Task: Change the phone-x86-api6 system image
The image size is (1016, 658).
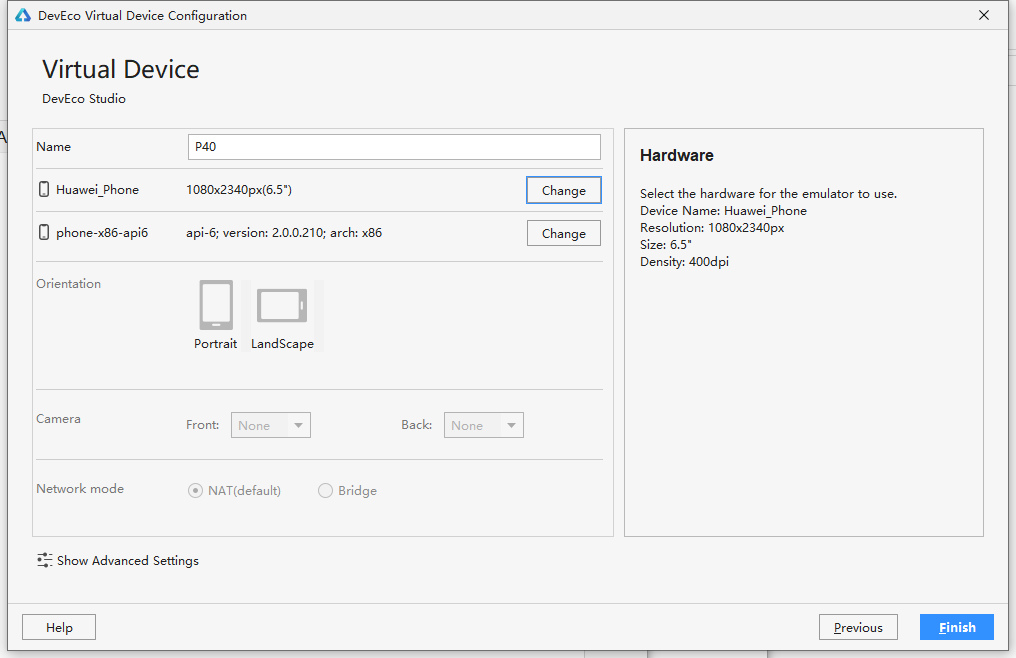Action: click(564, 233)
